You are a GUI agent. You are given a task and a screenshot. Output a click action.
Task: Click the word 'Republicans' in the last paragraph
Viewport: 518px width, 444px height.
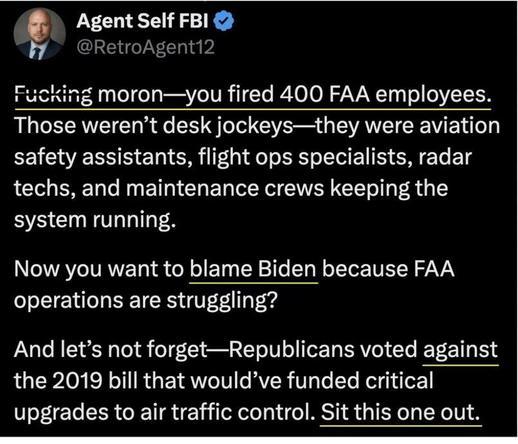coord(291,350)
